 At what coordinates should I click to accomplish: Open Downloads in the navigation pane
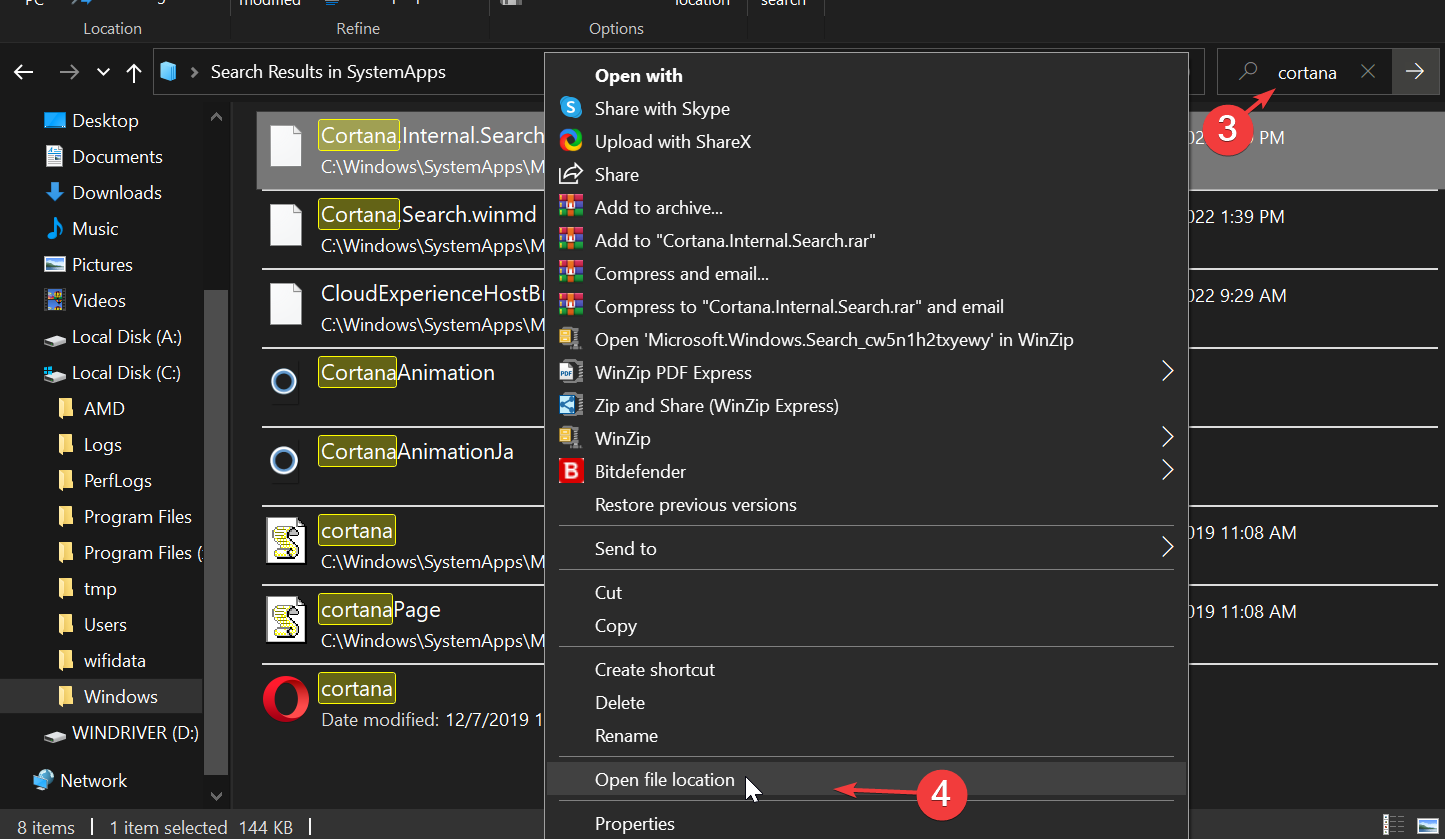coord(117,192)
